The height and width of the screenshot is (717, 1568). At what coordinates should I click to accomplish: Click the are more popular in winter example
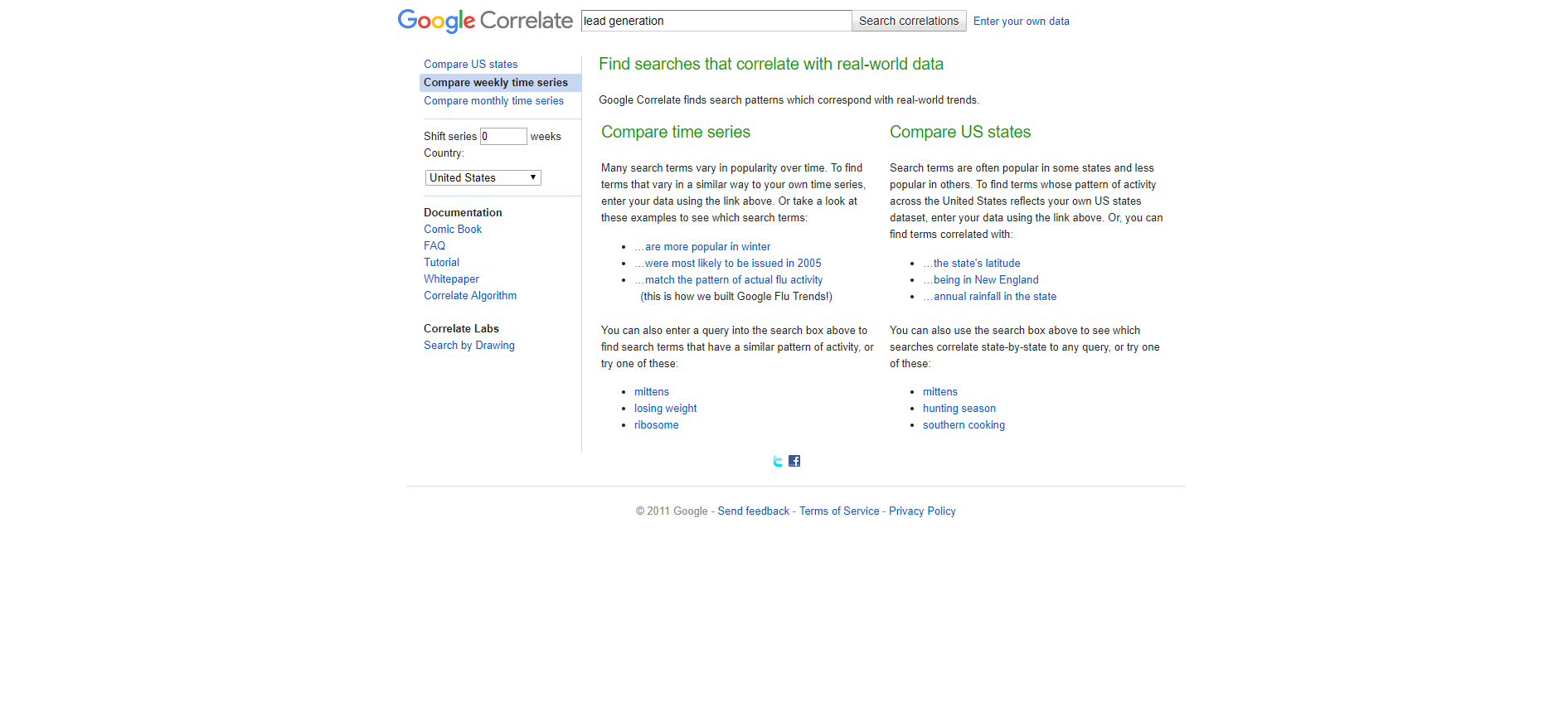click(702, 246)
